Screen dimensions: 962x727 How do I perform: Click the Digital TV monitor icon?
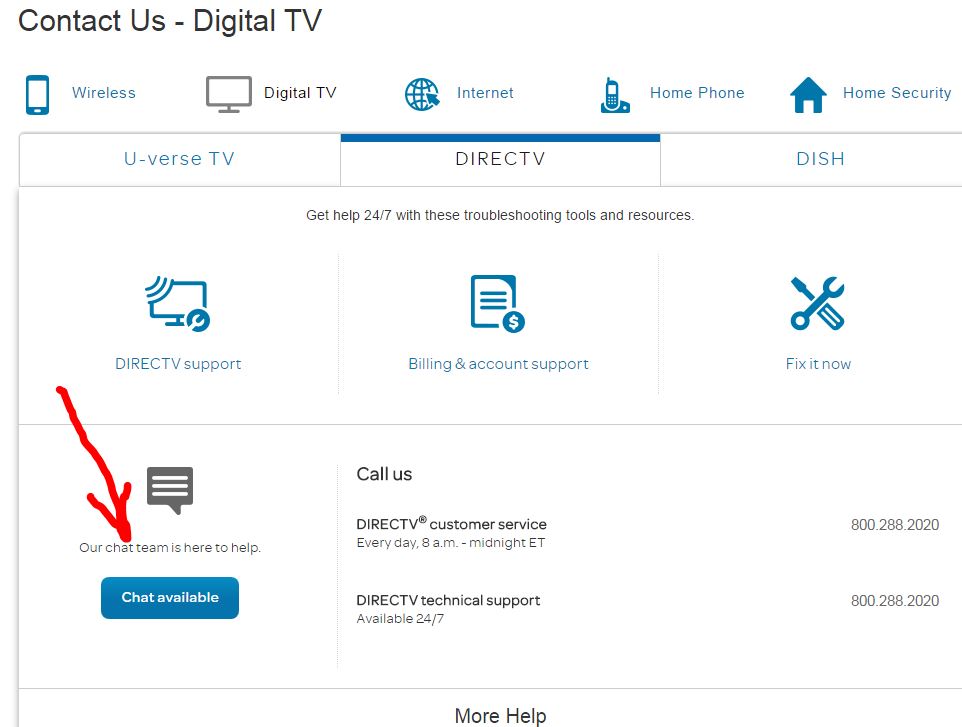click(228, 94)
